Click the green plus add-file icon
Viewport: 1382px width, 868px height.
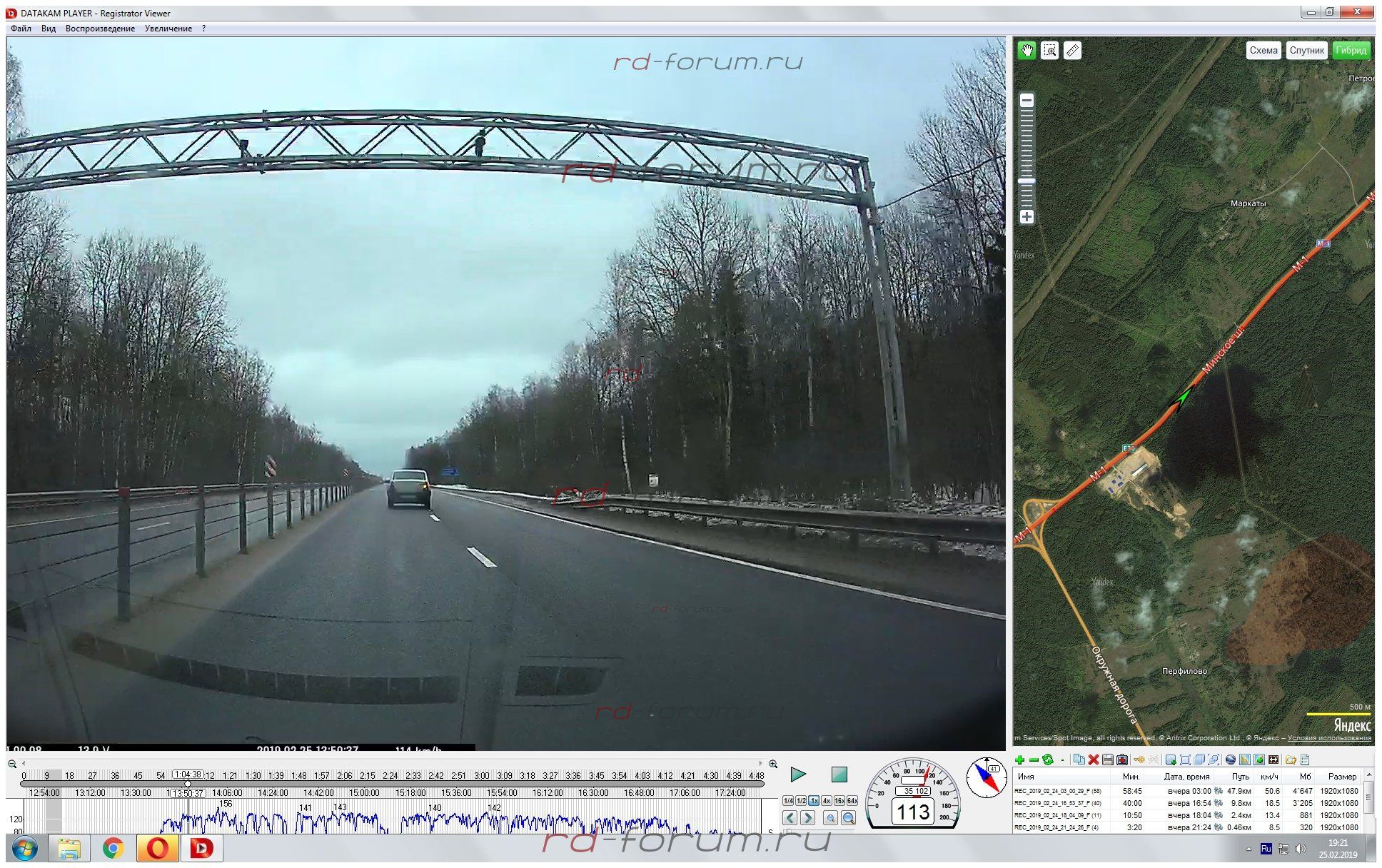(x=1019, y=759)
